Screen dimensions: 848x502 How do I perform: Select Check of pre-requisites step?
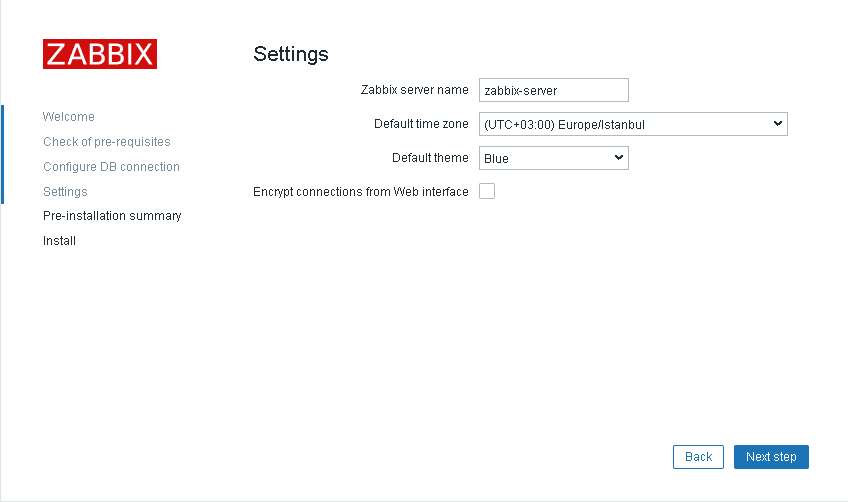click(107, 142)
